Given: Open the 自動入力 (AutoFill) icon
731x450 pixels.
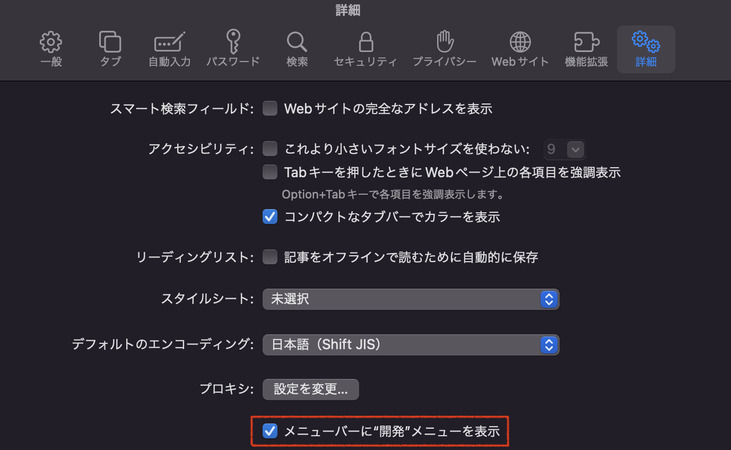Looking at the screenshot, I should pyautogui.click(x=169, y=49).
